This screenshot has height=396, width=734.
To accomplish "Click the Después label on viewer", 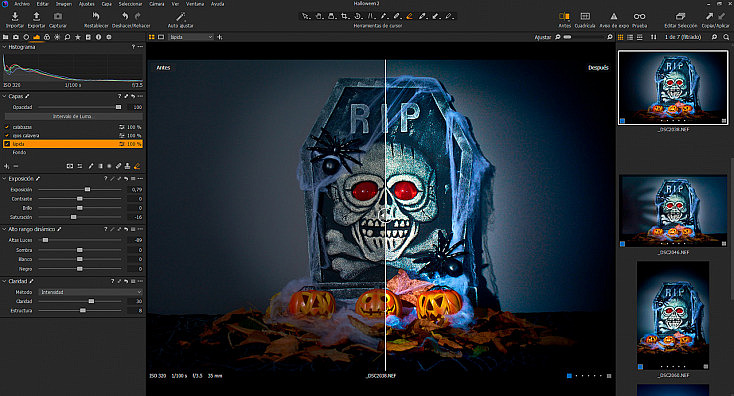I will pos(598,68).
